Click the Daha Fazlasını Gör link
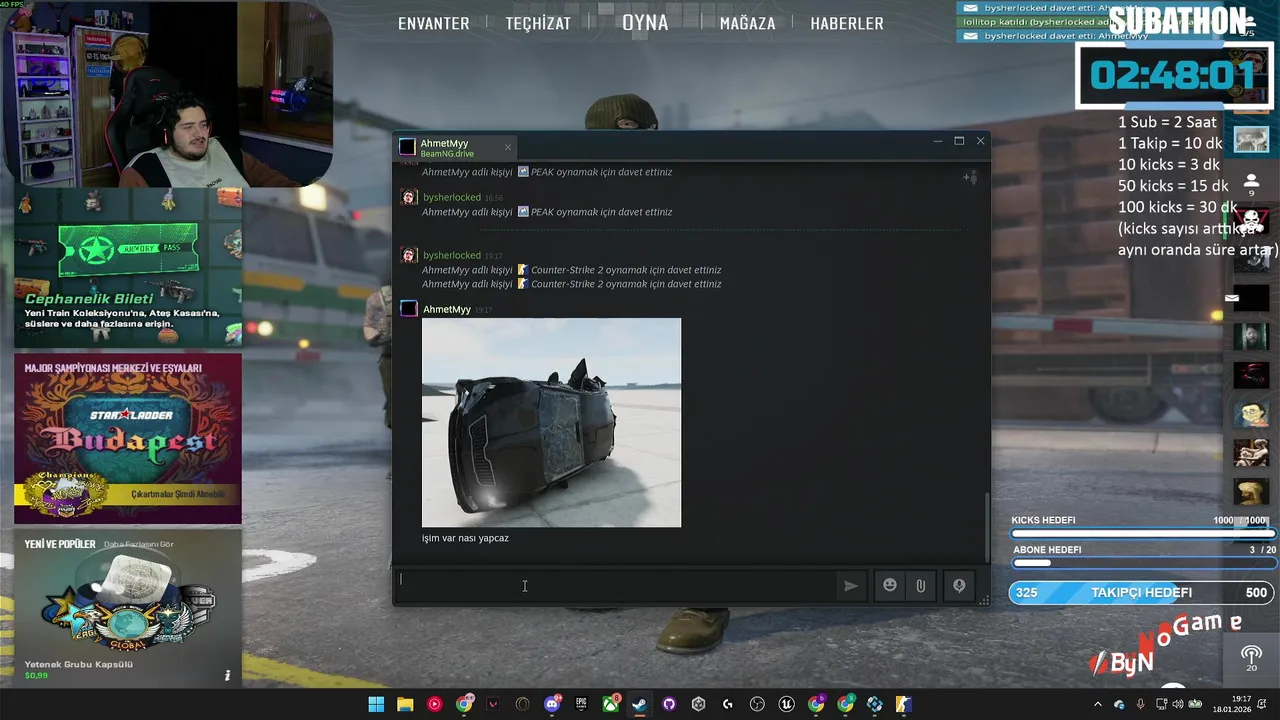Viewport: 1280px width, 720px height. coord(139,544)
